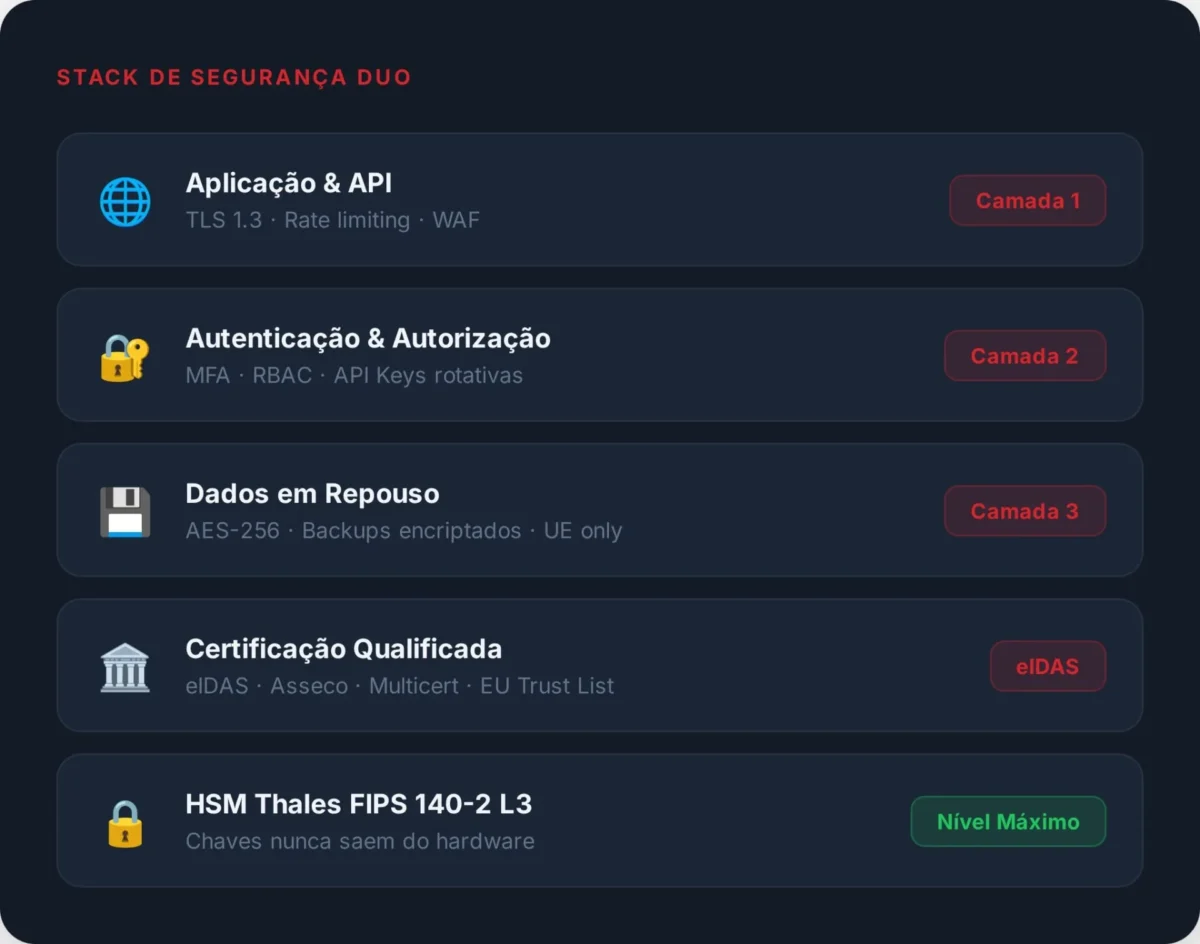
Task: Select the HSM Thales FIPS 140-2 L3 row
Action: [600, 821]
